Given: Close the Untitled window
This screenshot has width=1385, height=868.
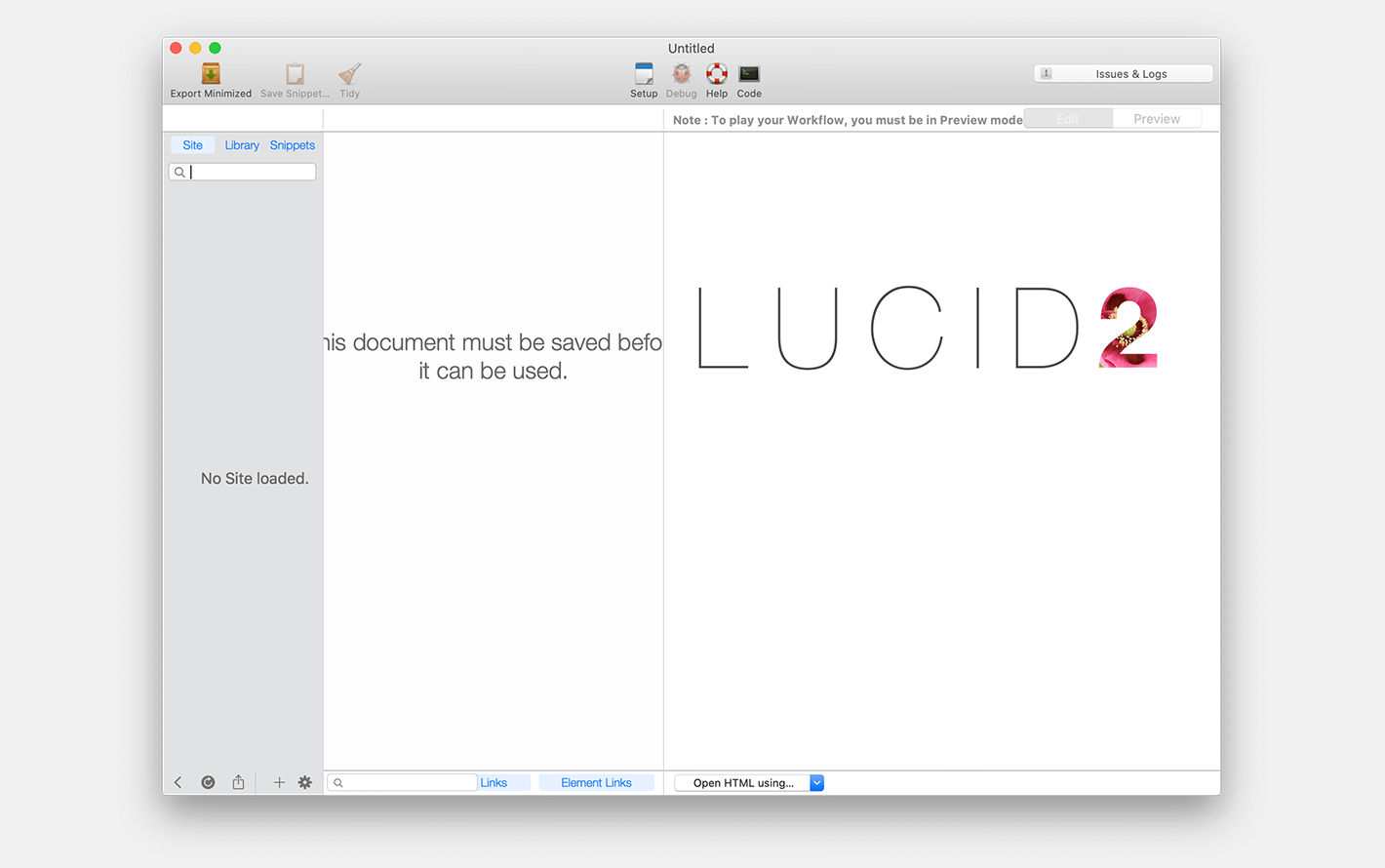Looking at the screenshot, I should [176, 48].
